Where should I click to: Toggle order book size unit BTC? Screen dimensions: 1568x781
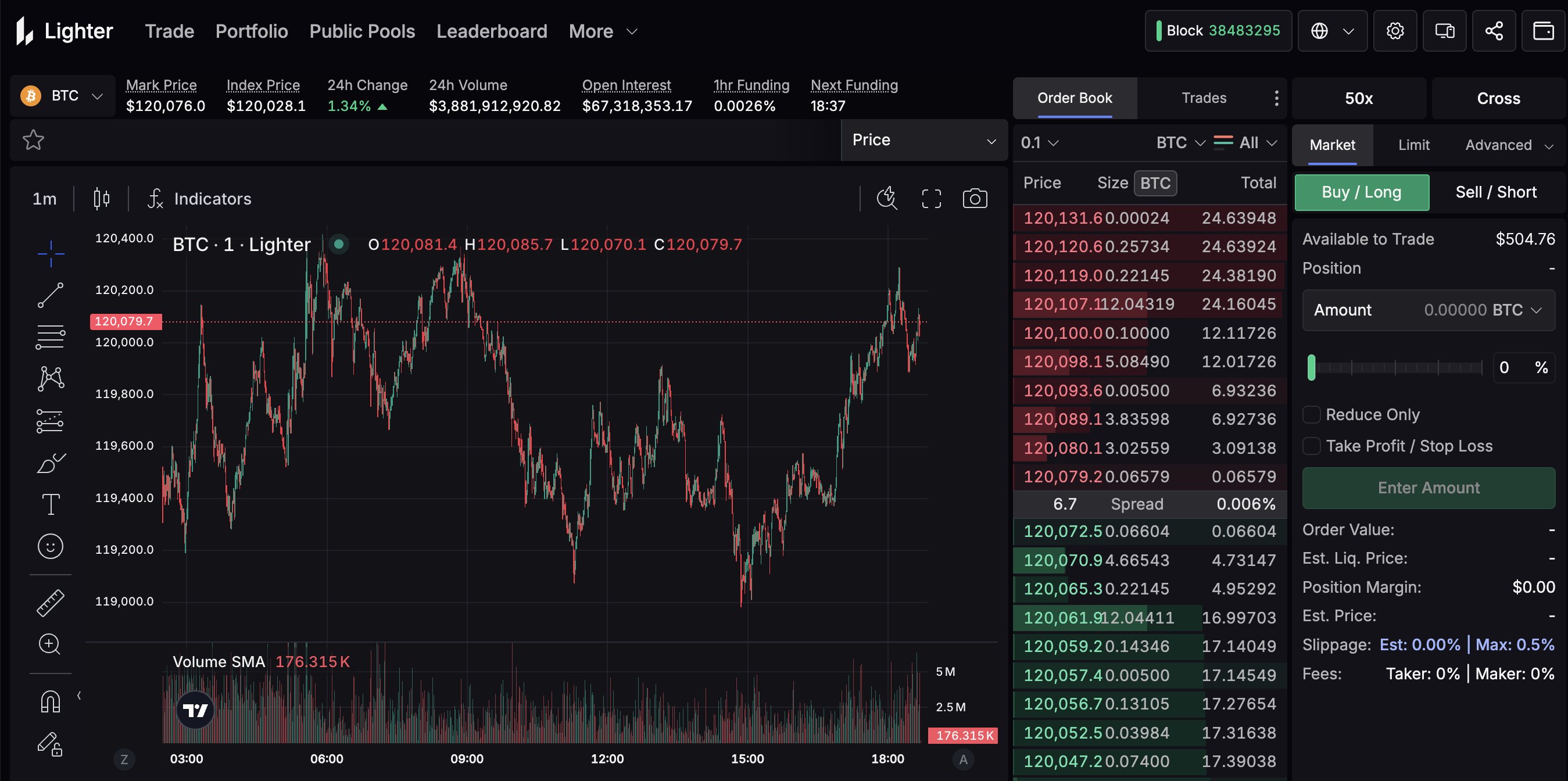[x=1155, y=183]
